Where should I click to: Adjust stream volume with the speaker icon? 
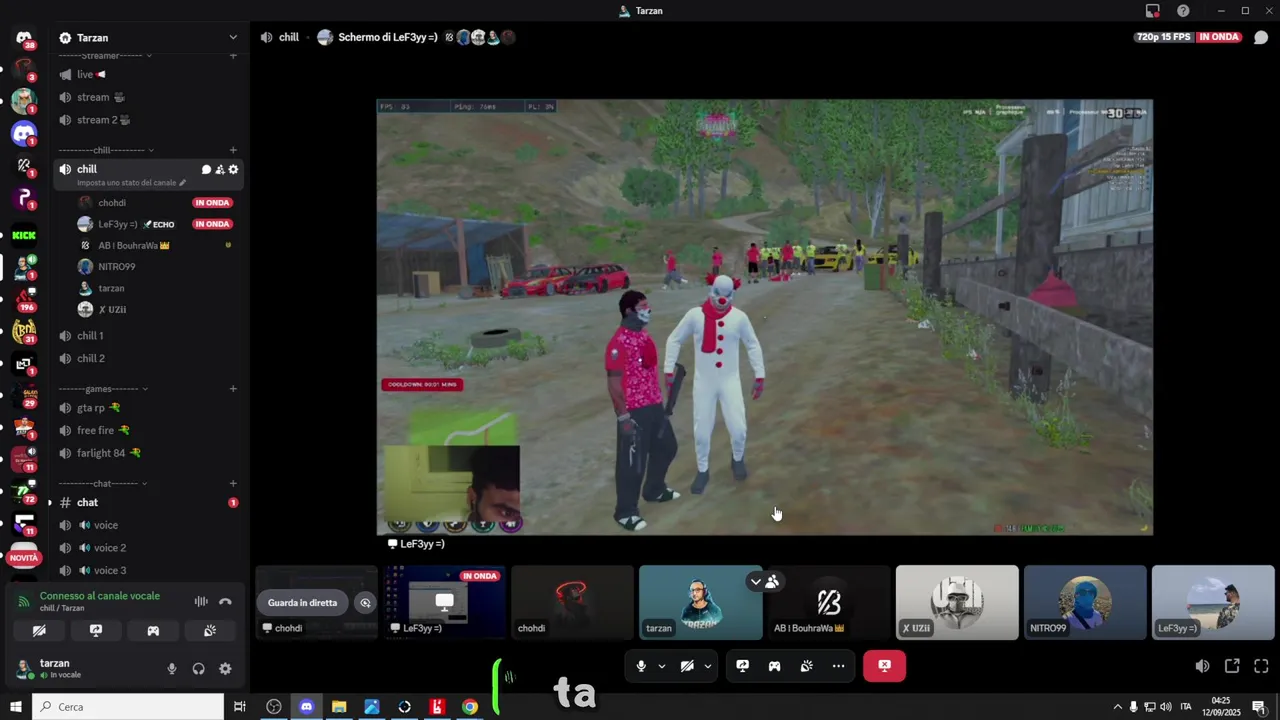[1202, 666]
